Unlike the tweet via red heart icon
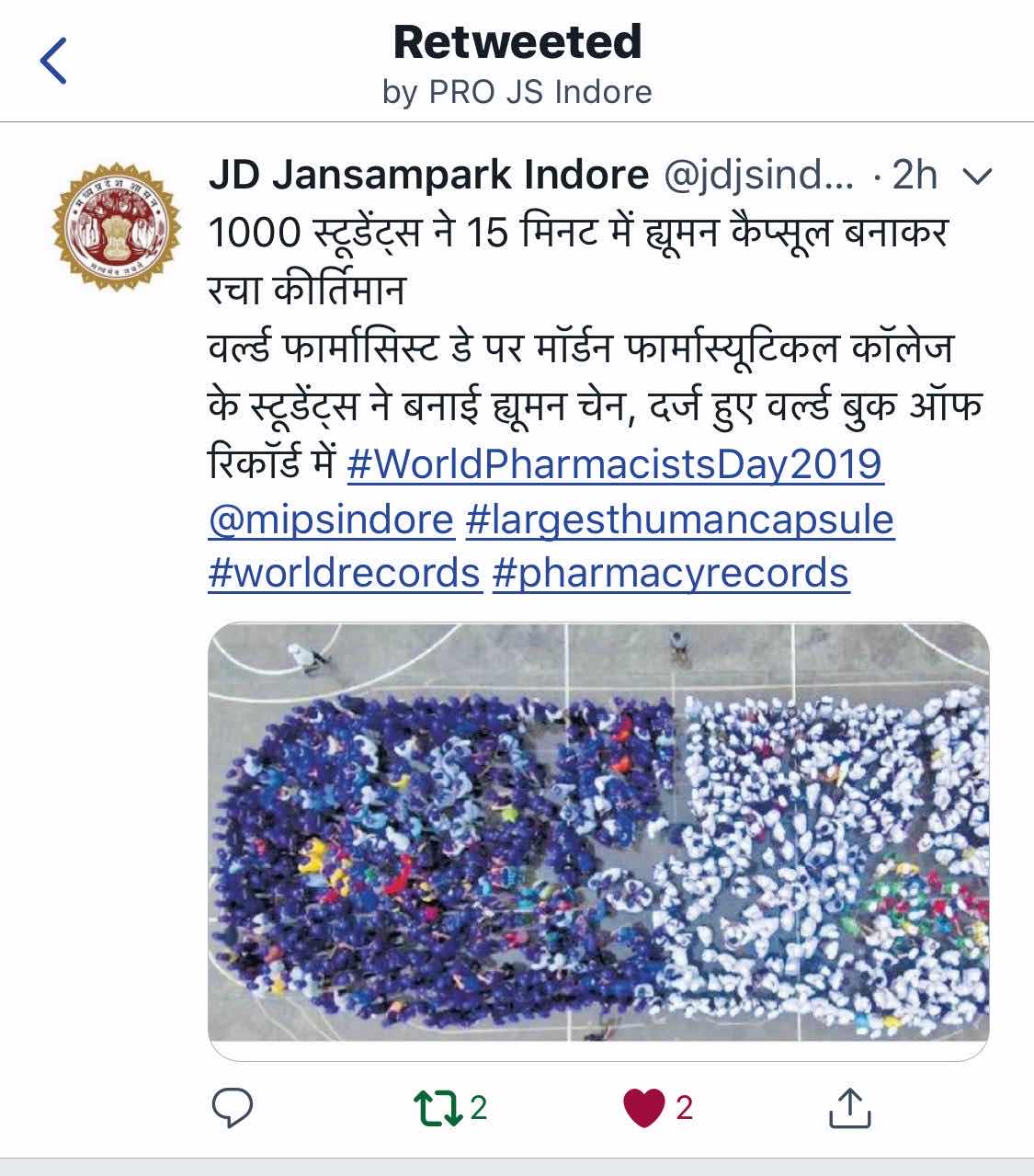The width and height of the screenshot is (1034, 1176). [x=643, y=1108]
